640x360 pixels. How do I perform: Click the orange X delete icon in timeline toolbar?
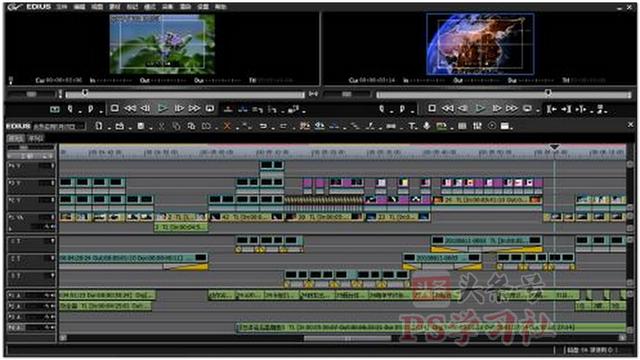click(x=227, y=126)
